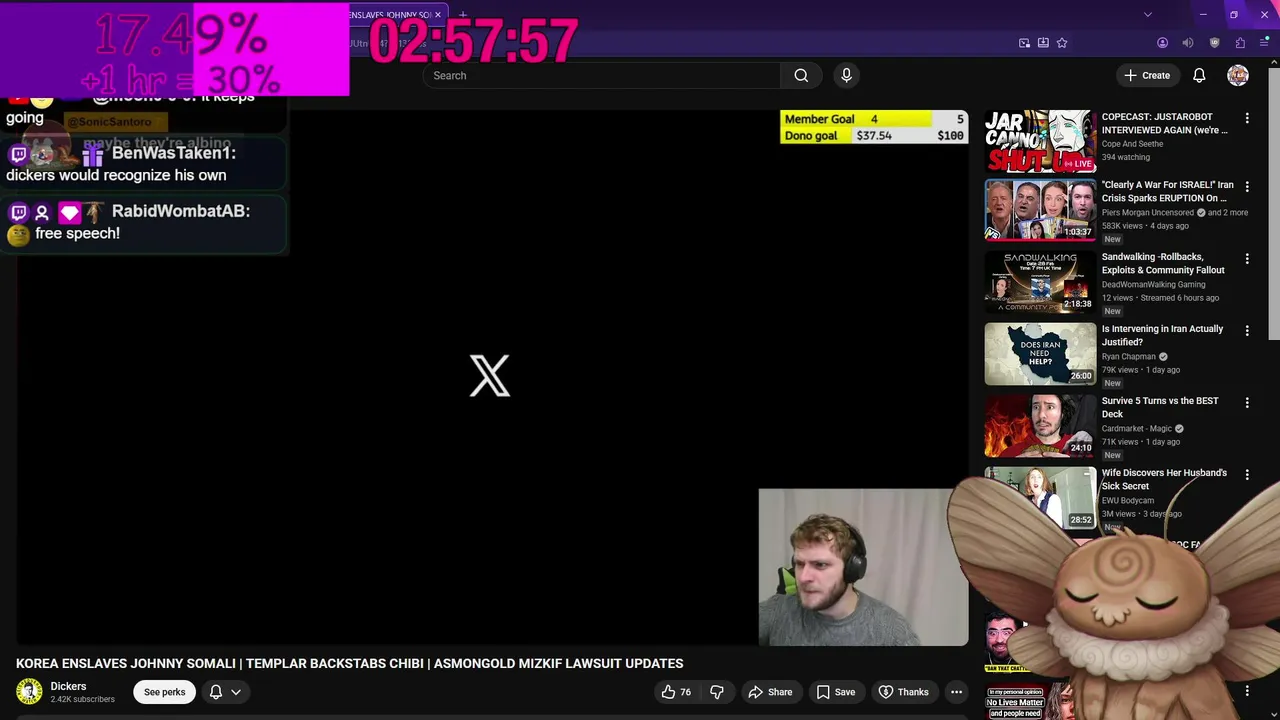Viewport: 1280px width, 720px height.
Task: Open options for Piers Morgan Iran video
Action: tap(1247, 186)
